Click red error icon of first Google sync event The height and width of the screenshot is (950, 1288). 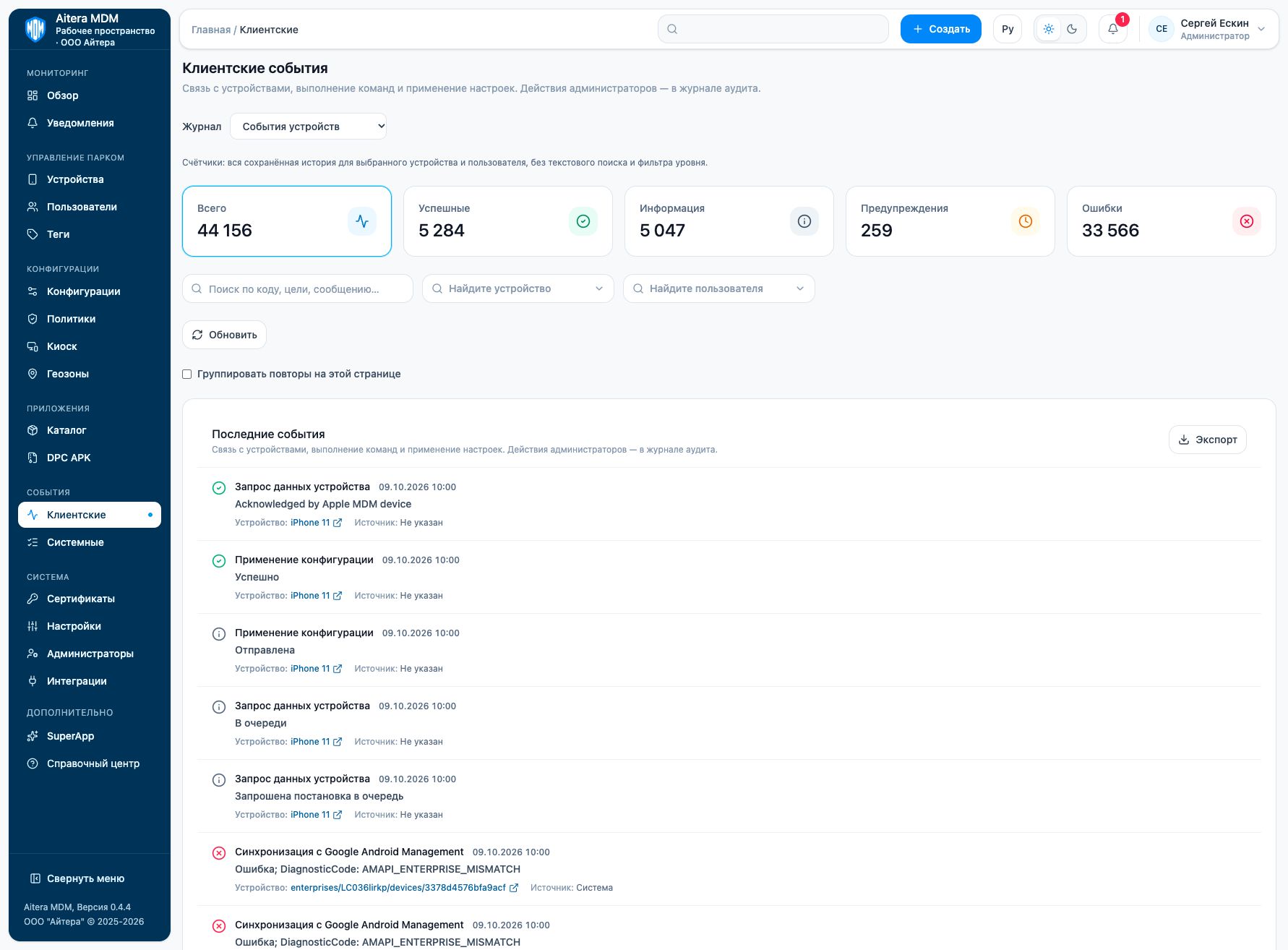click(219, 853)
